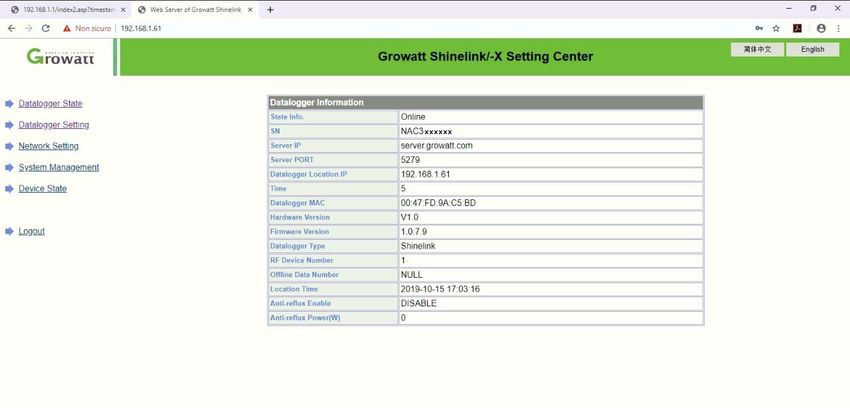
Task: Open a new browser tab
Action: pyautogui.click(x=270, y=9)
